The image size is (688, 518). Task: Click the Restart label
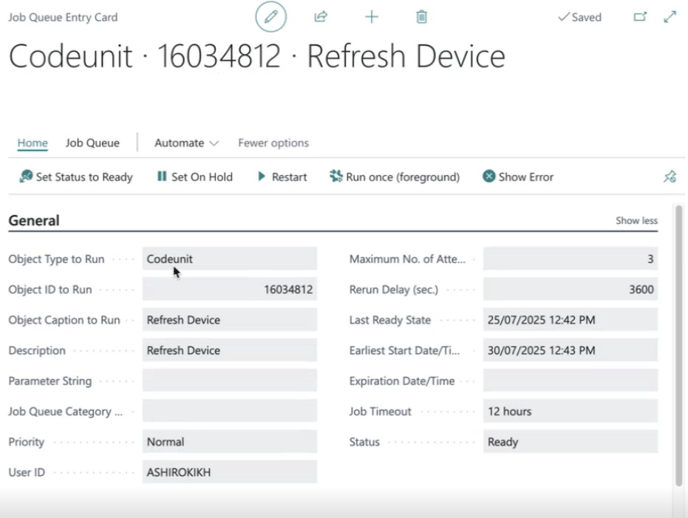[x=289, y=177]
